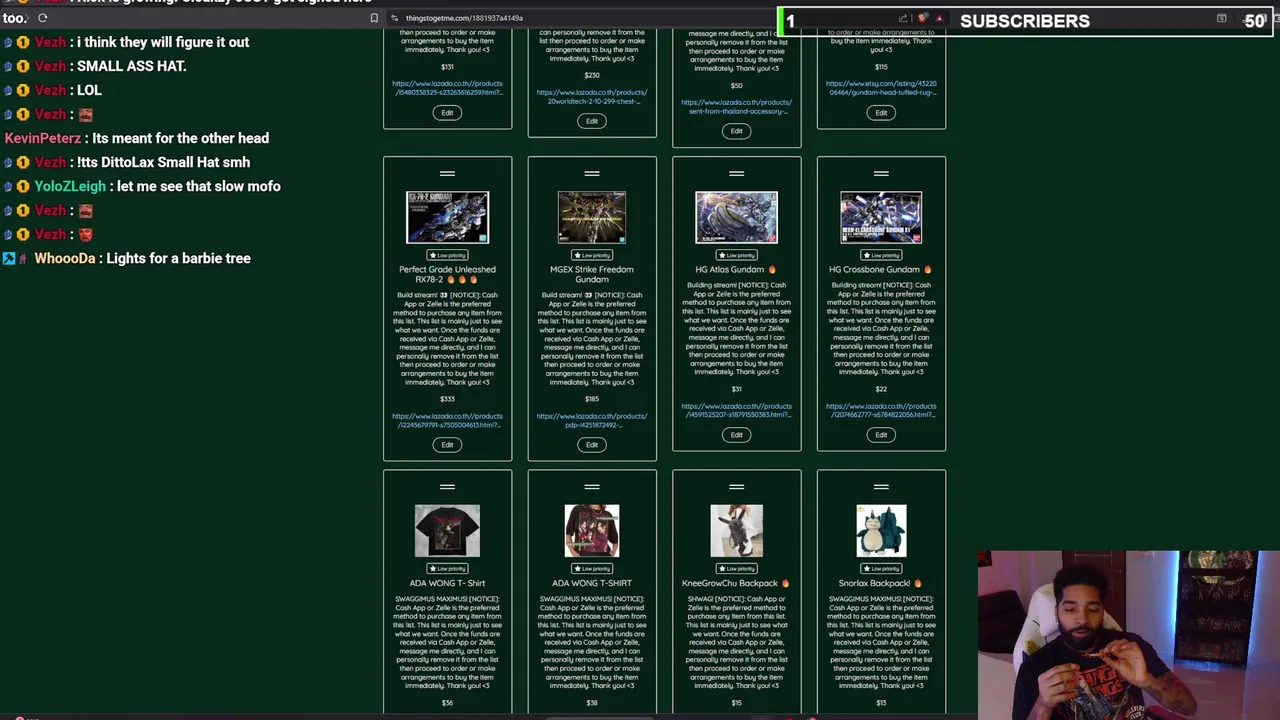The width and height of the screenshot is (1280, 720).
Task: Click Edit on the $131 item card
Action: click(x=447, y=113)
